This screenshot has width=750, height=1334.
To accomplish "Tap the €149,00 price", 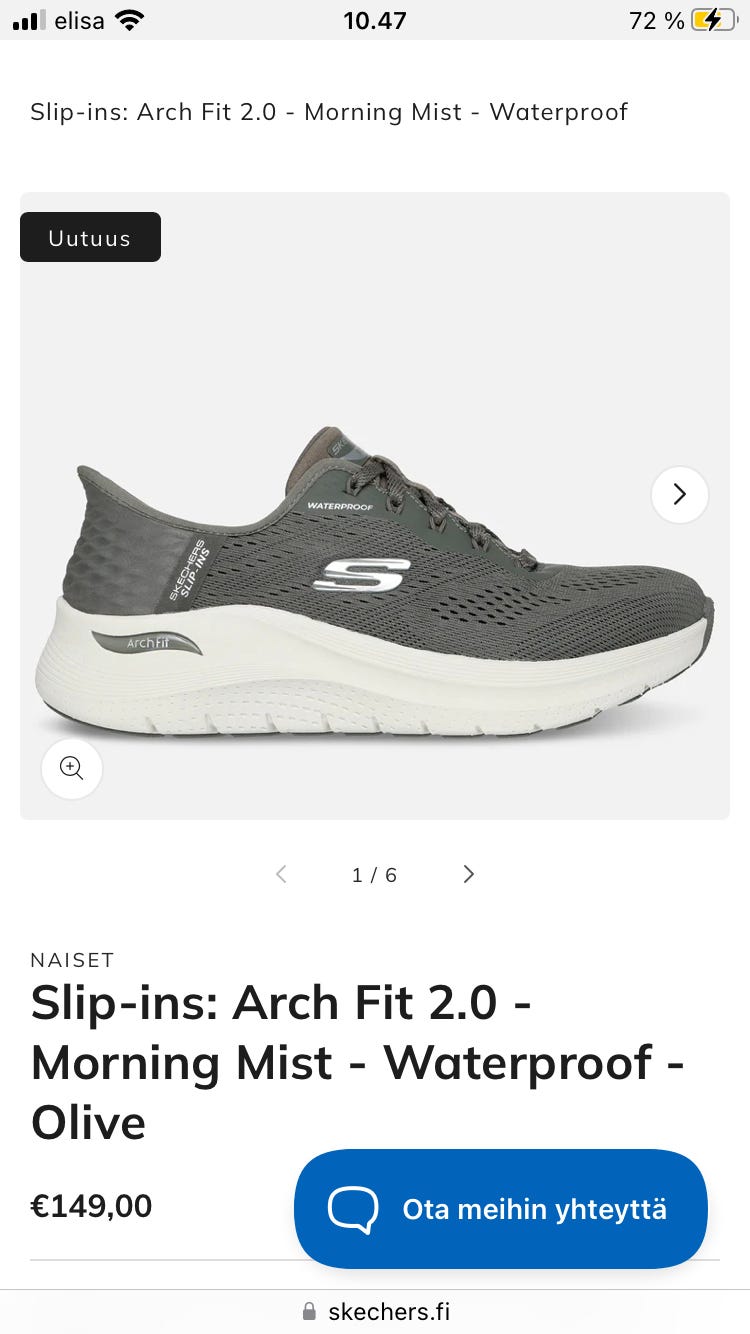I will coord(91,1205).
